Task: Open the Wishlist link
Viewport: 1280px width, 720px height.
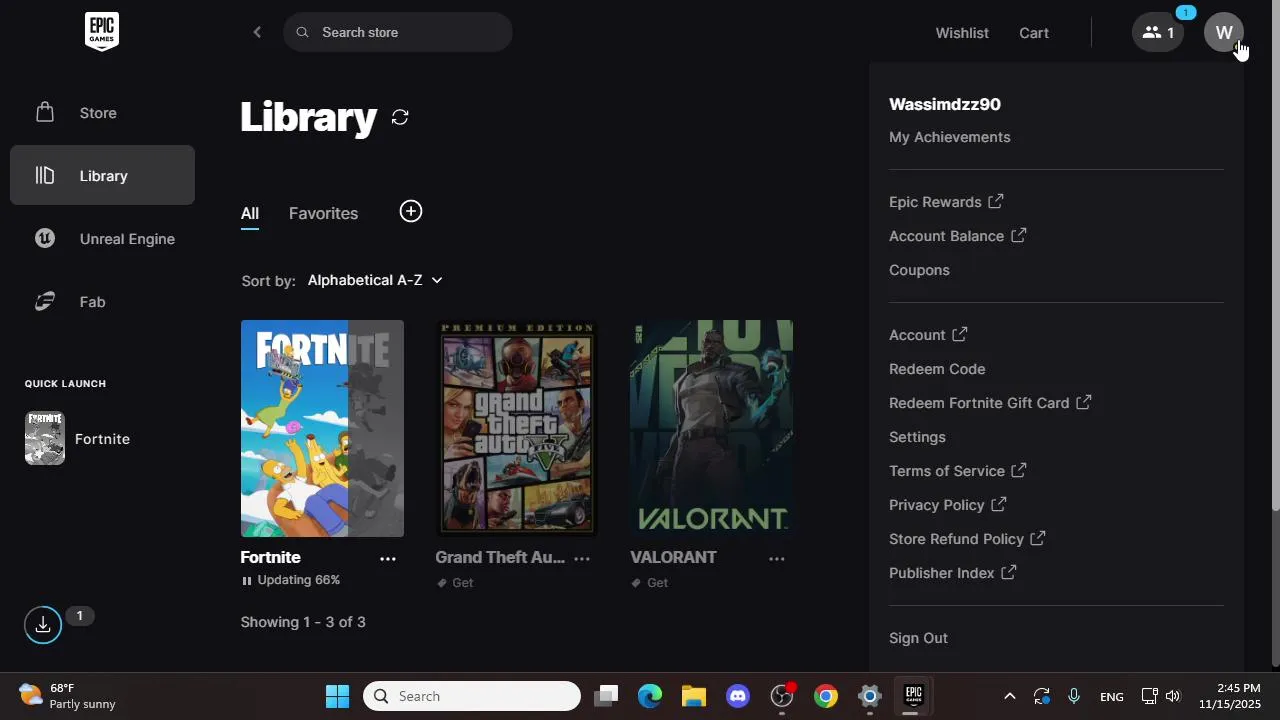Action: (x=962, y=32)
